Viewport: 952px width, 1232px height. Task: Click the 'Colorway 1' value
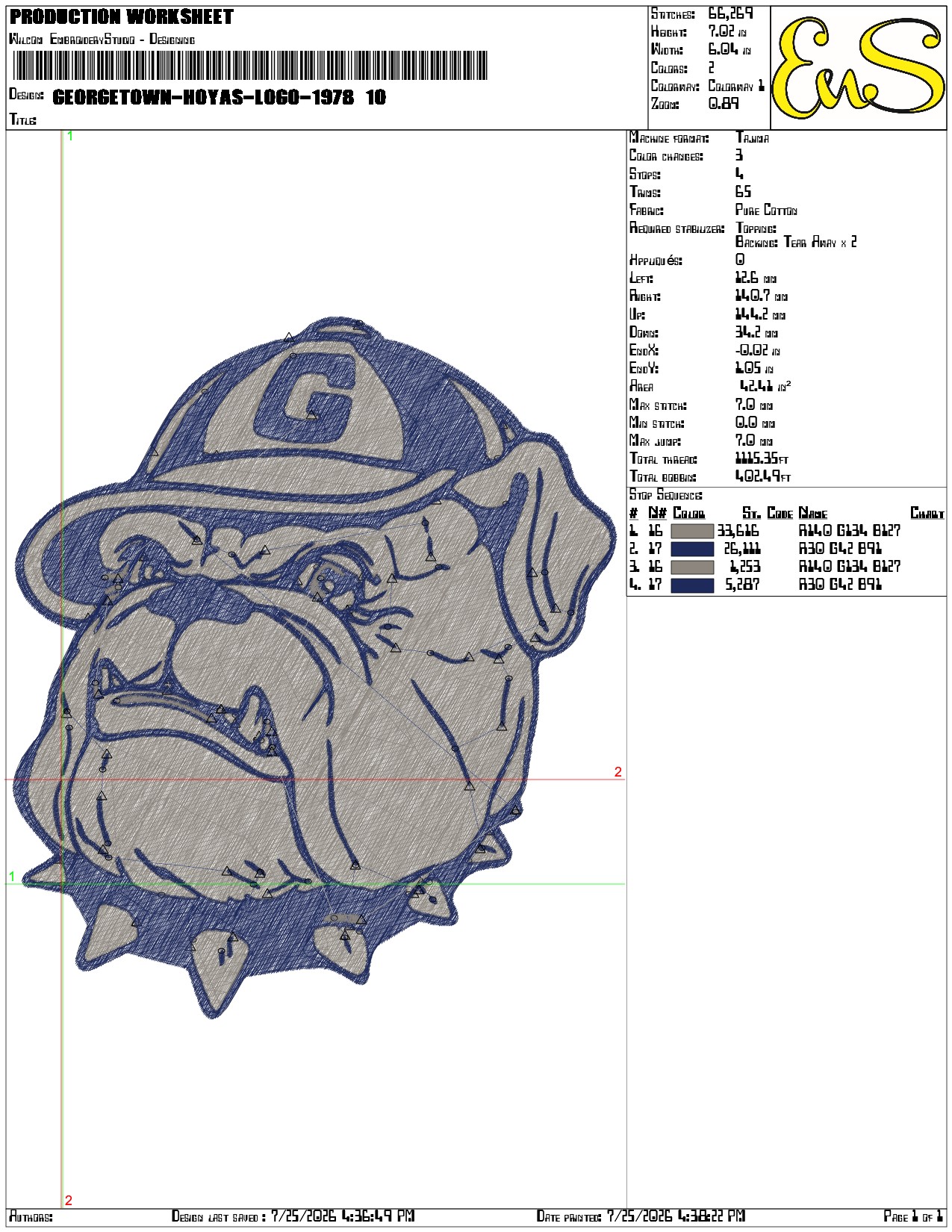click(x=736, y=85)
